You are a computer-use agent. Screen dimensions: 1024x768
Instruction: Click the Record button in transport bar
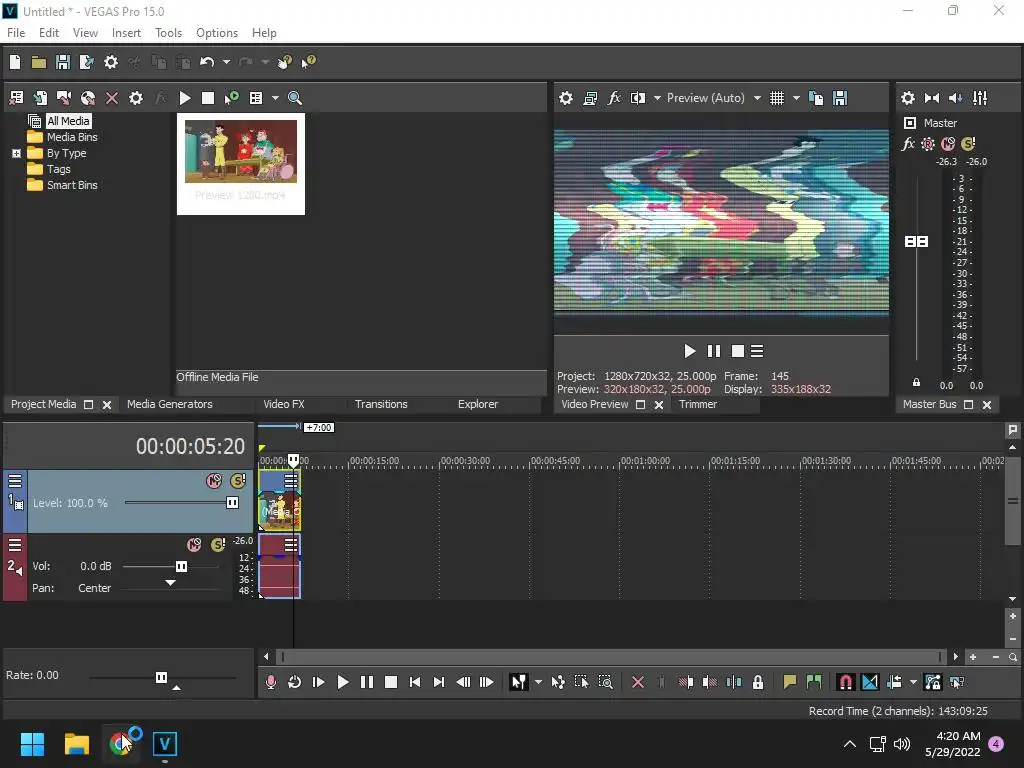tap(270, 682)
